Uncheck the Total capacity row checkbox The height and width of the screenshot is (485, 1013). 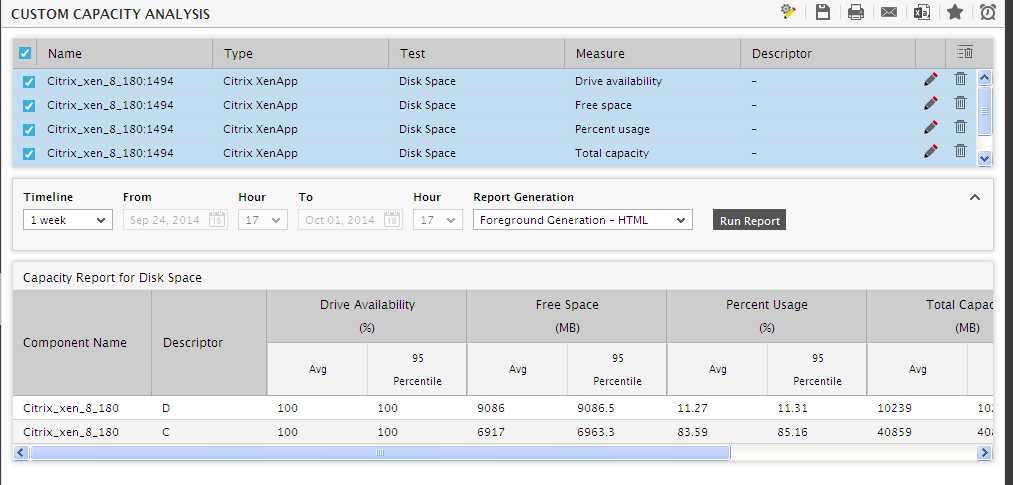(29, 154)
